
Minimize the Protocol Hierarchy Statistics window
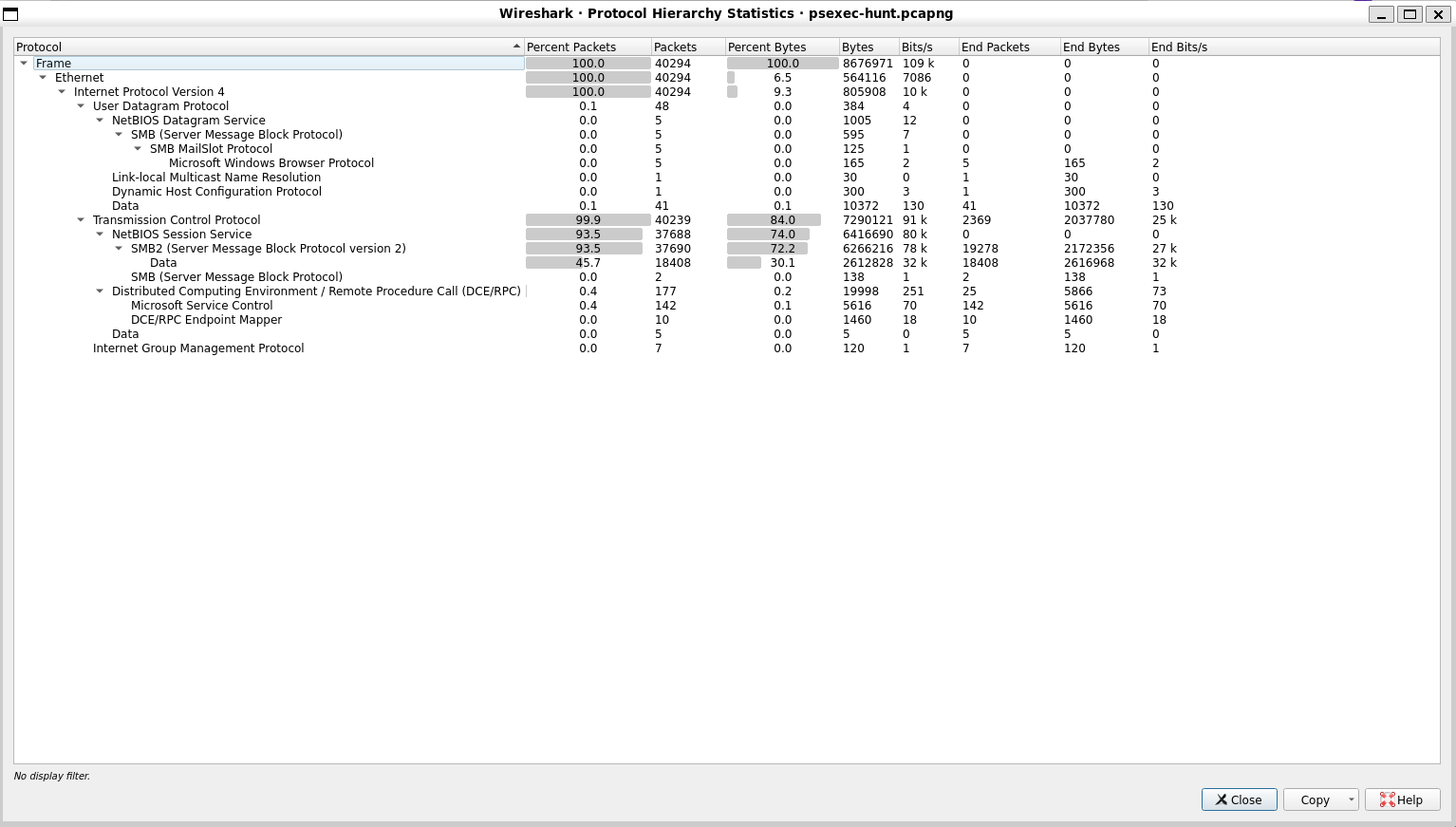click(x=1381, y=13)
